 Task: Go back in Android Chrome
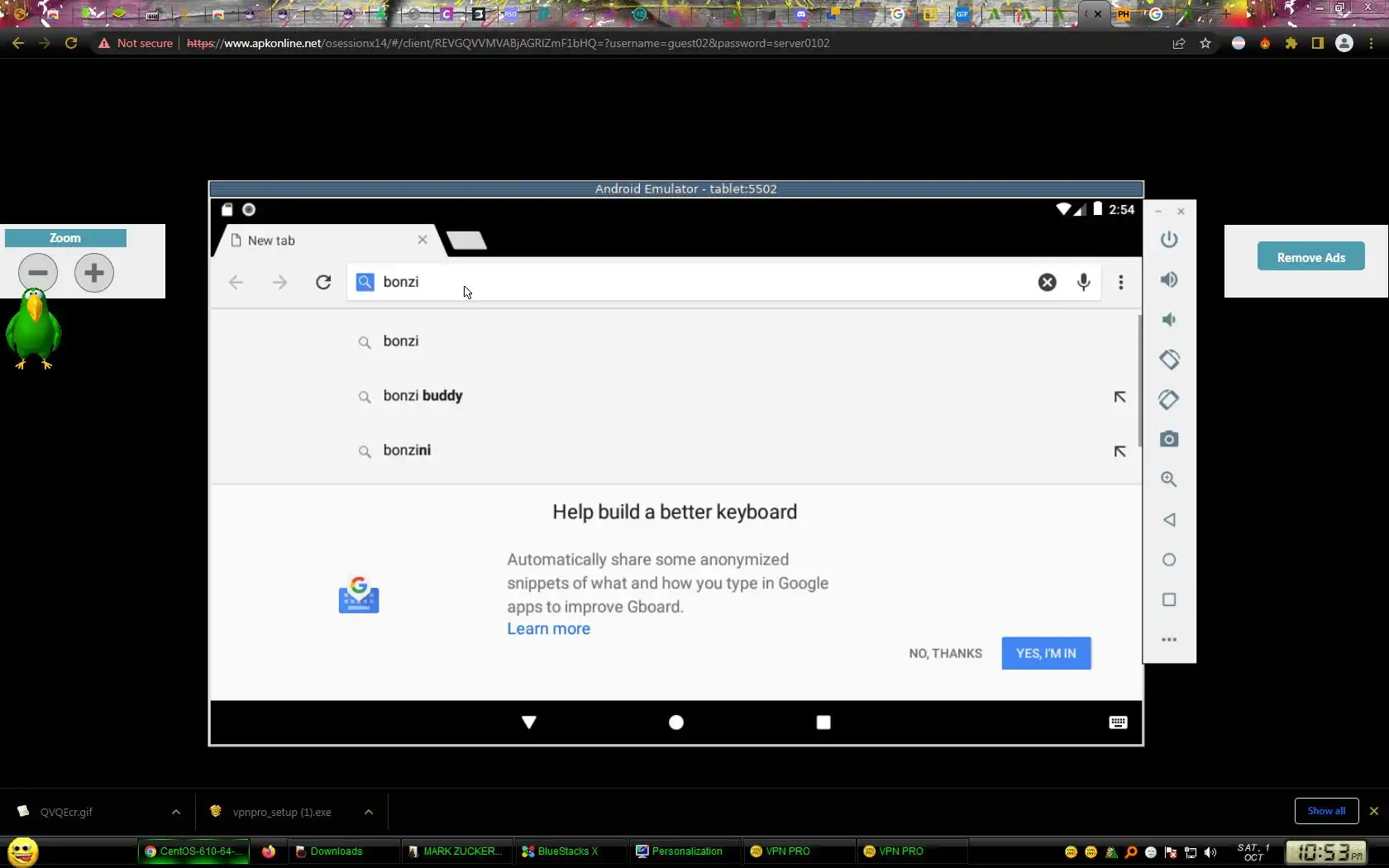click(236, 283)
